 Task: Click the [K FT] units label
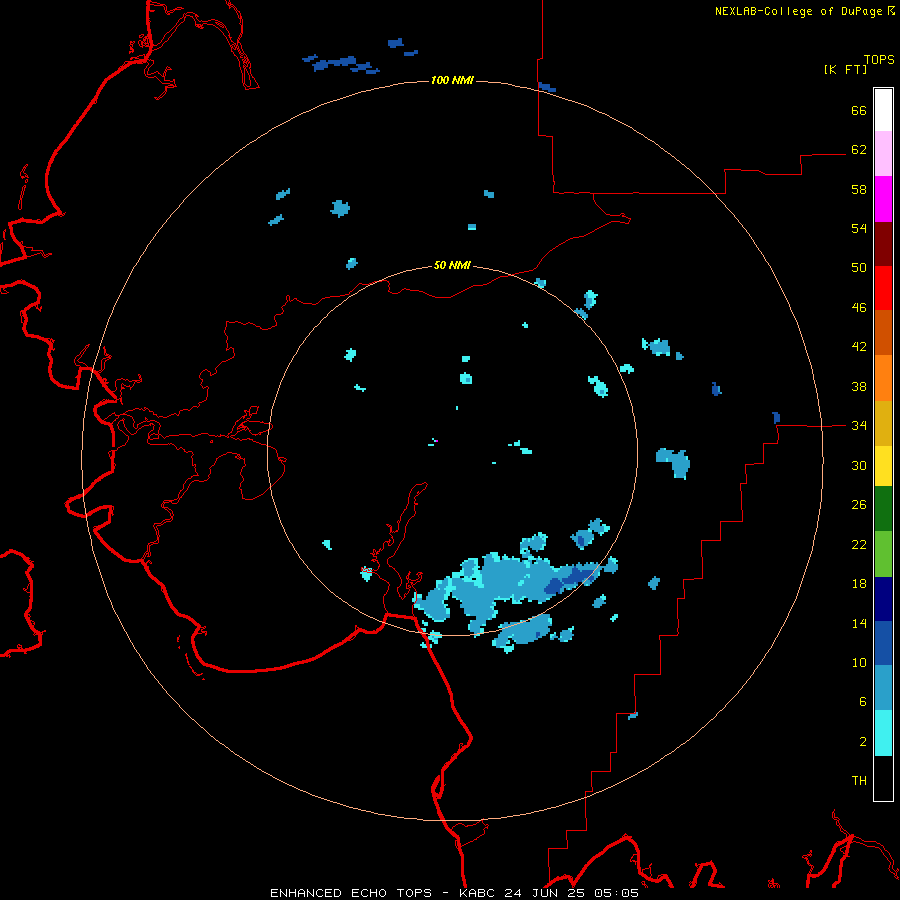(845, 69)
